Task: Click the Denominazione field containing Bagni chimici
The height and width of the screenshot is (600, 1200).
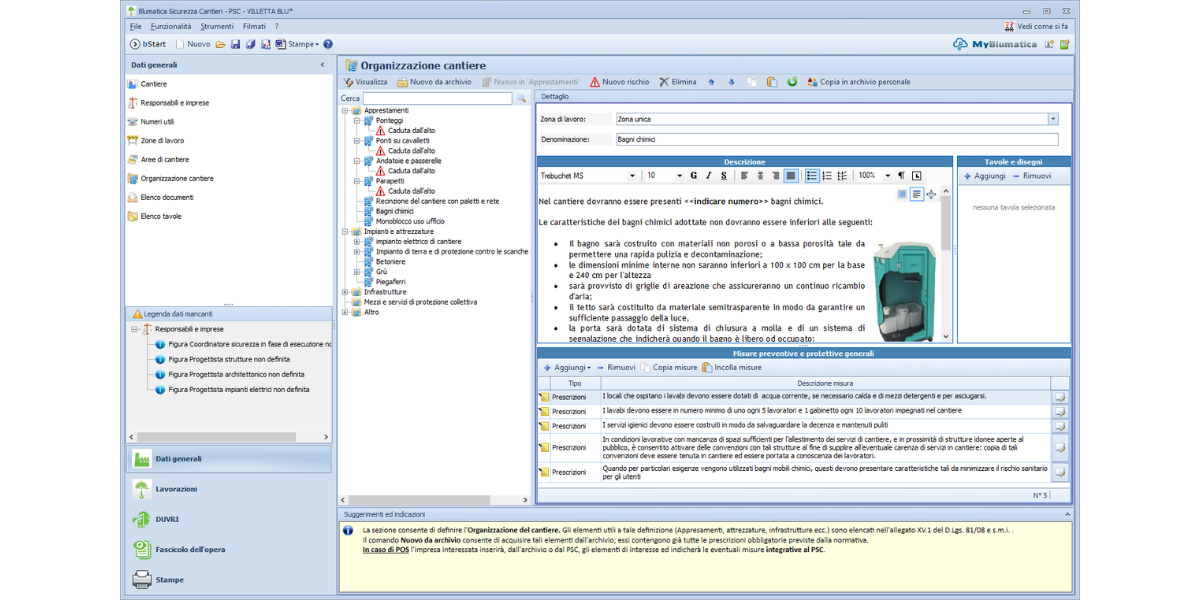Action: (835, 140)
